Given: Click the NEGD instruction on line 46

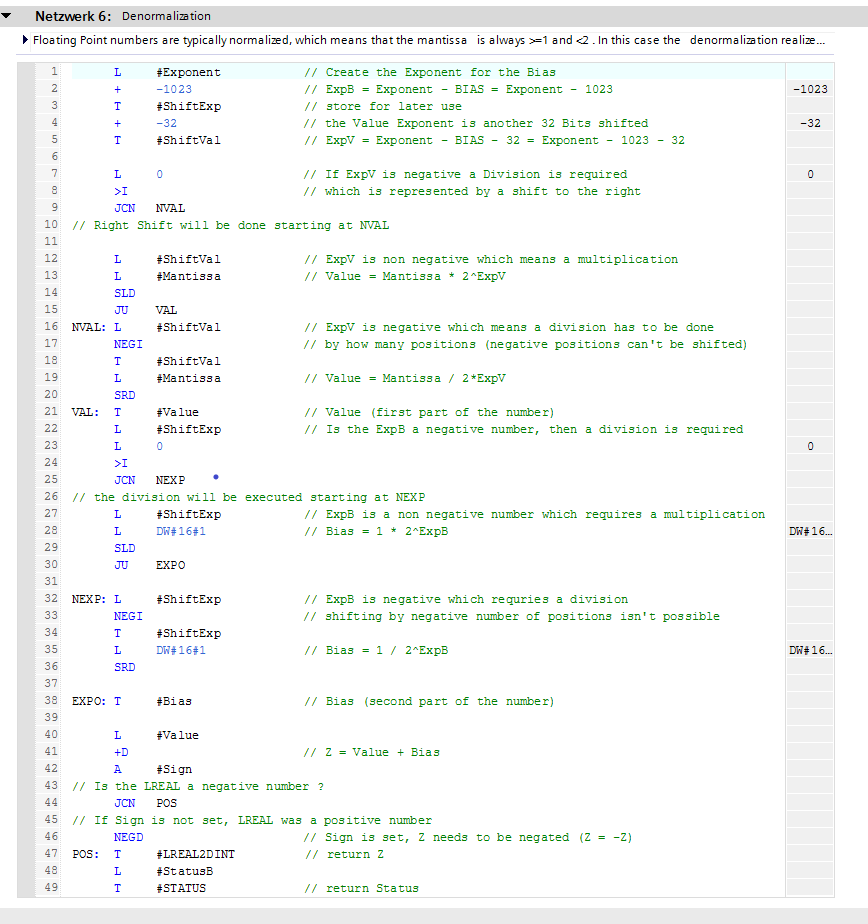Looking at the screenshot, I should [128, 837].
